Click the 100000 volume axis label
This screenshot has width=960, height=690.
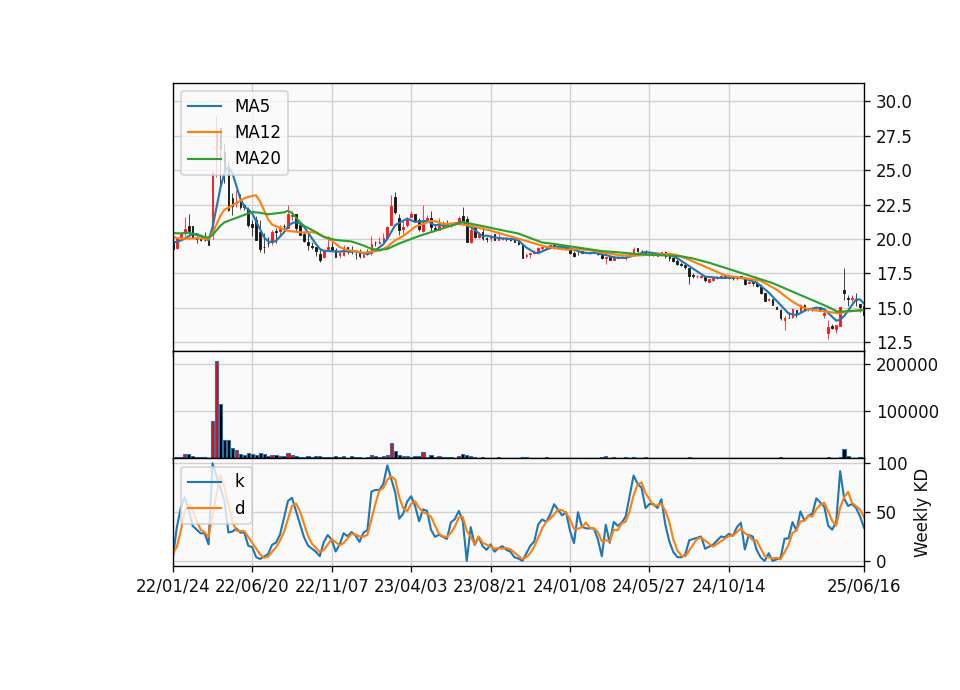(x=907, y=412)
